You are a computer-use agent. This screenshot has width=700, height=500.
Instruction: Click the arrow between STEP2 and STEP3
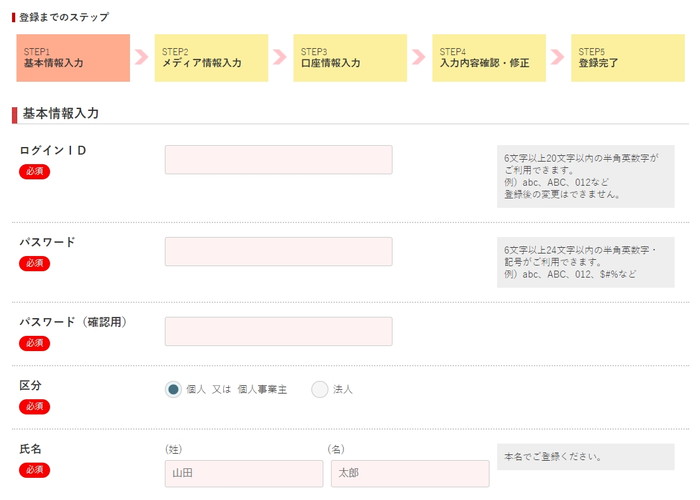280,57
